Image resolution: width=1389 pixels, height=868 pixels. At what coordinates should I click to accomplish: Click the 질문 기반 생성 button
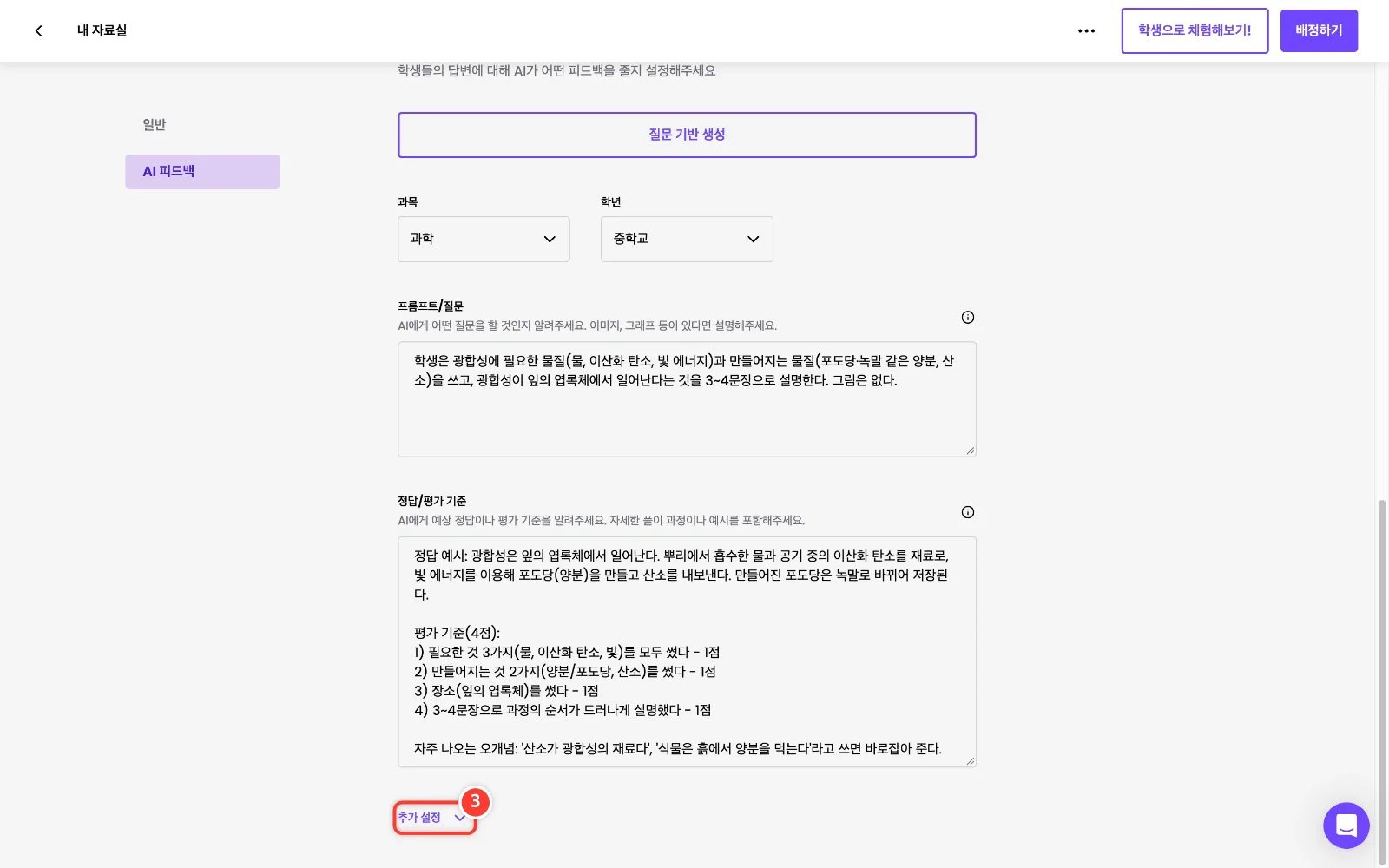[x=687, y=135]
